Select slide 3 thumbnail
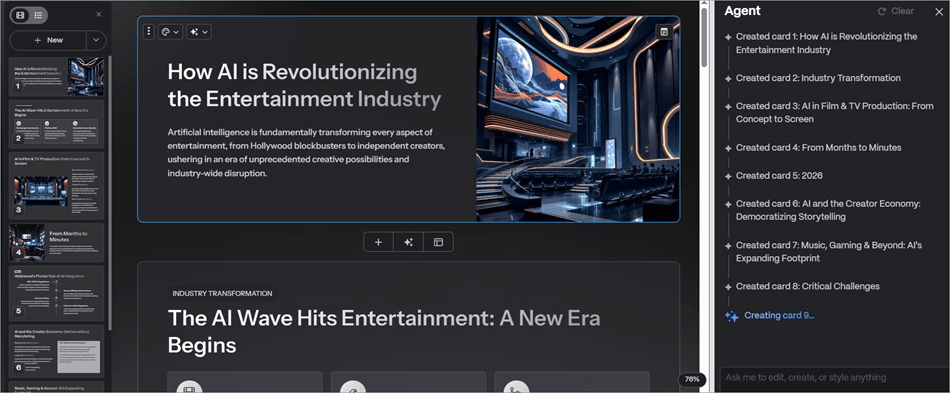The width and height of the screenshot is (950, 393). 56,185
